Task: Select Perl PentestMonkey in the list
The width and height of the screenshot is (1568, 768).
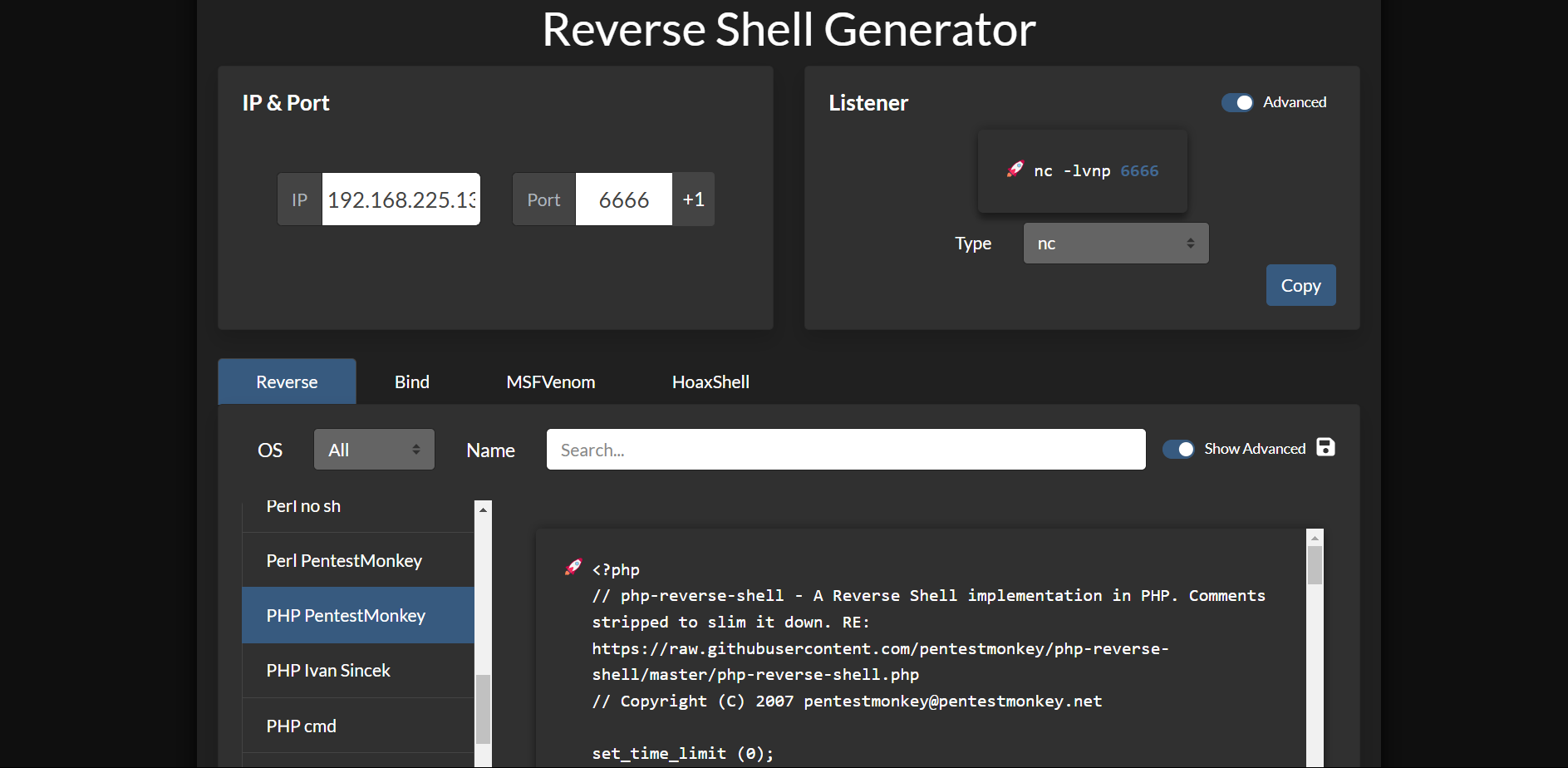Action: pos(358,560)
